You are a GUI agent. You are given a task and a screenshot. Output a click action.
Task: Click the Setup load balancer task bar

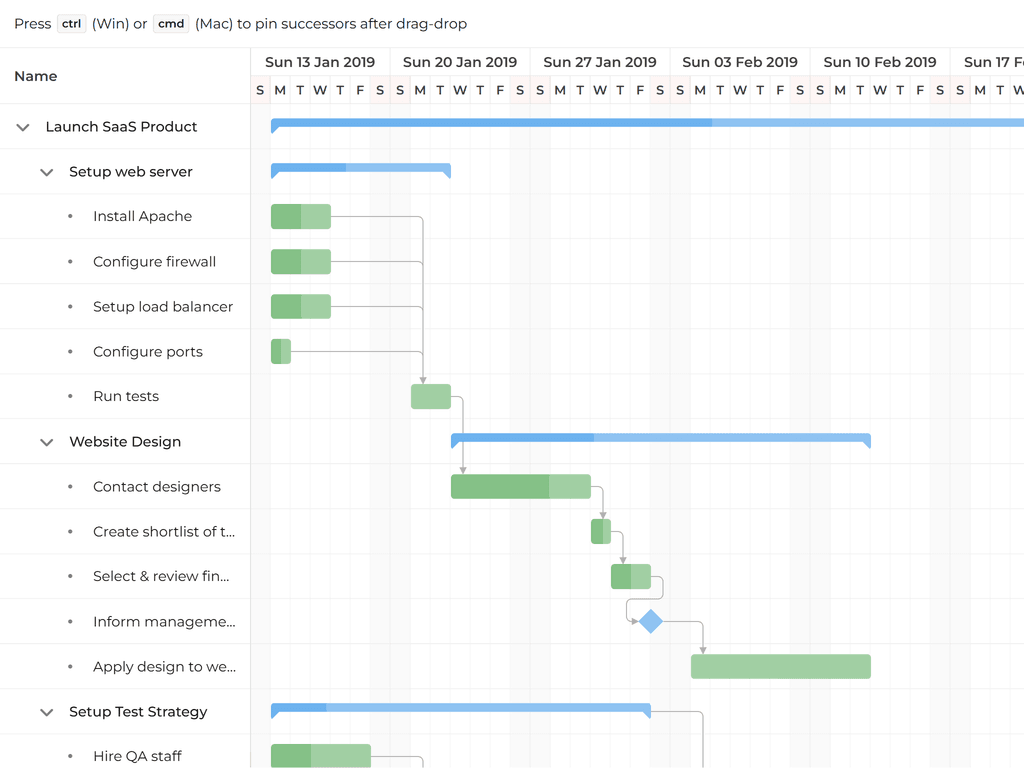pyautogui.click(x=300, y=307)
